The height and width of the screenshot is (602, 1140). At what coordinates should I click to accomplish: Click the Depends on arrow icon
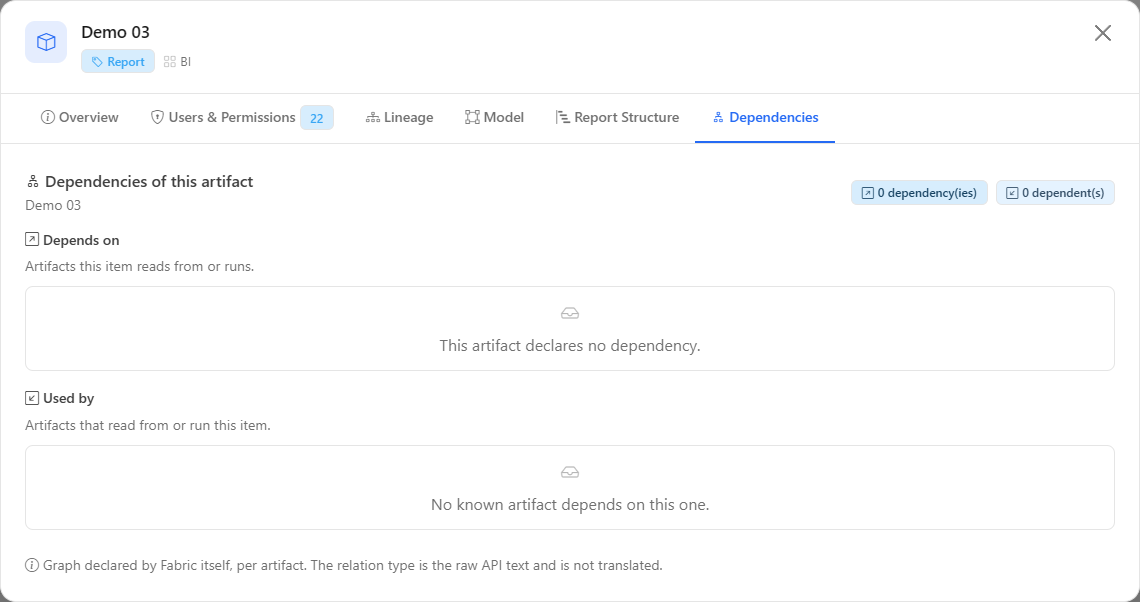coord(32,239)
